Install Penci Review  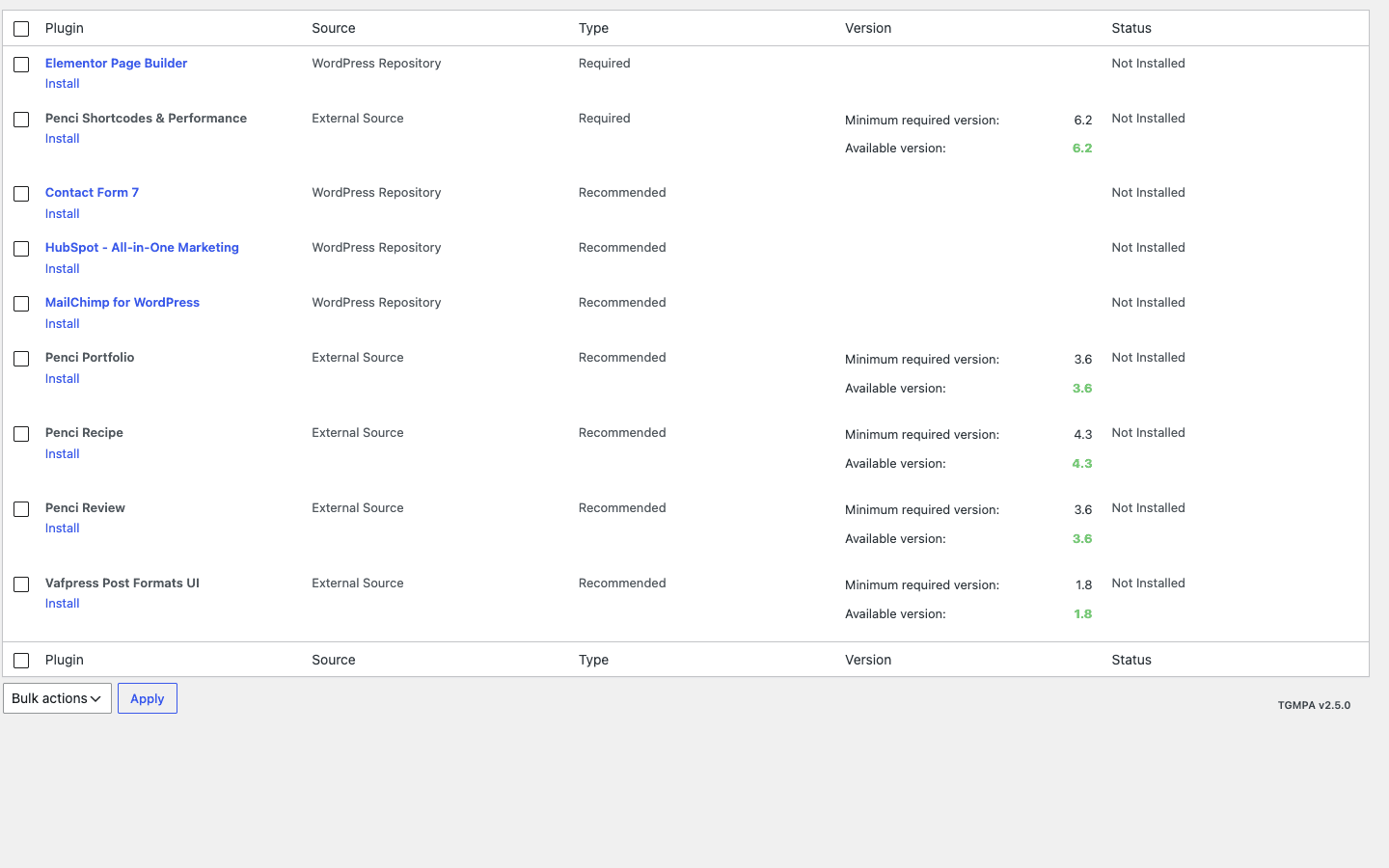coord(62,529)
